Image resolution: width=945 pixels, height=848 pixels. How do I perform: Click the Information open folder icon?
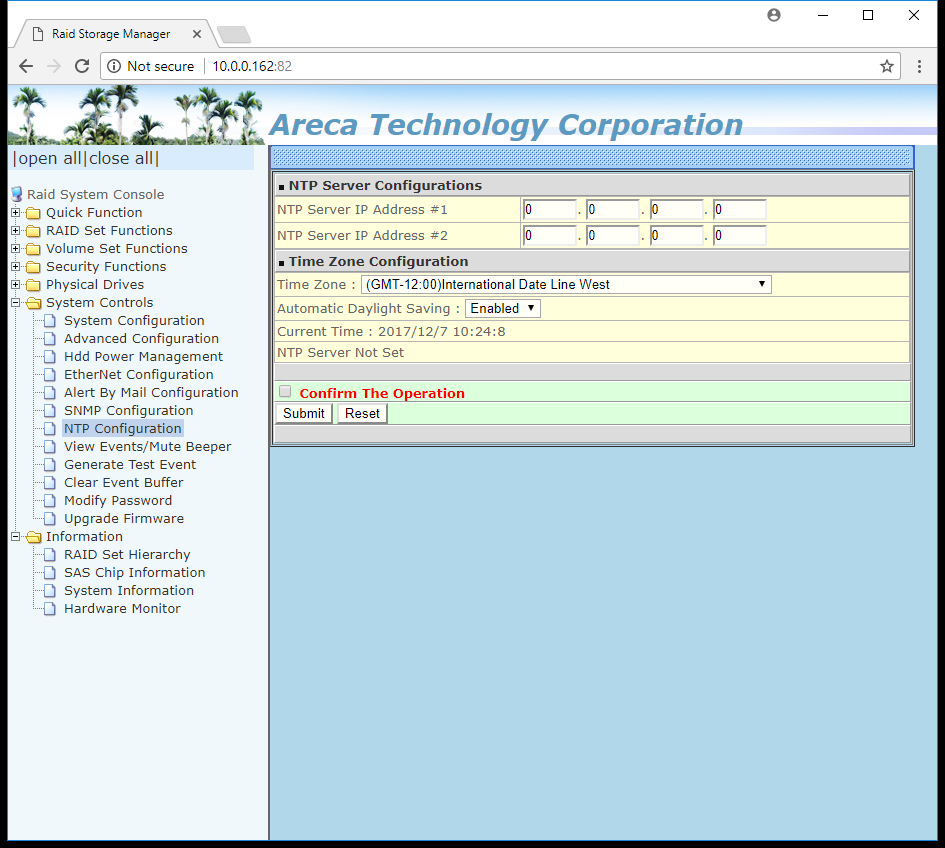coord(34,537)
